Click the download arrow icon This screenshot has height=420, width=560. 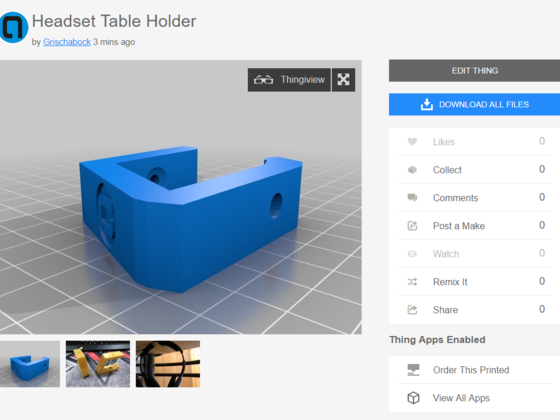point(426,104)
